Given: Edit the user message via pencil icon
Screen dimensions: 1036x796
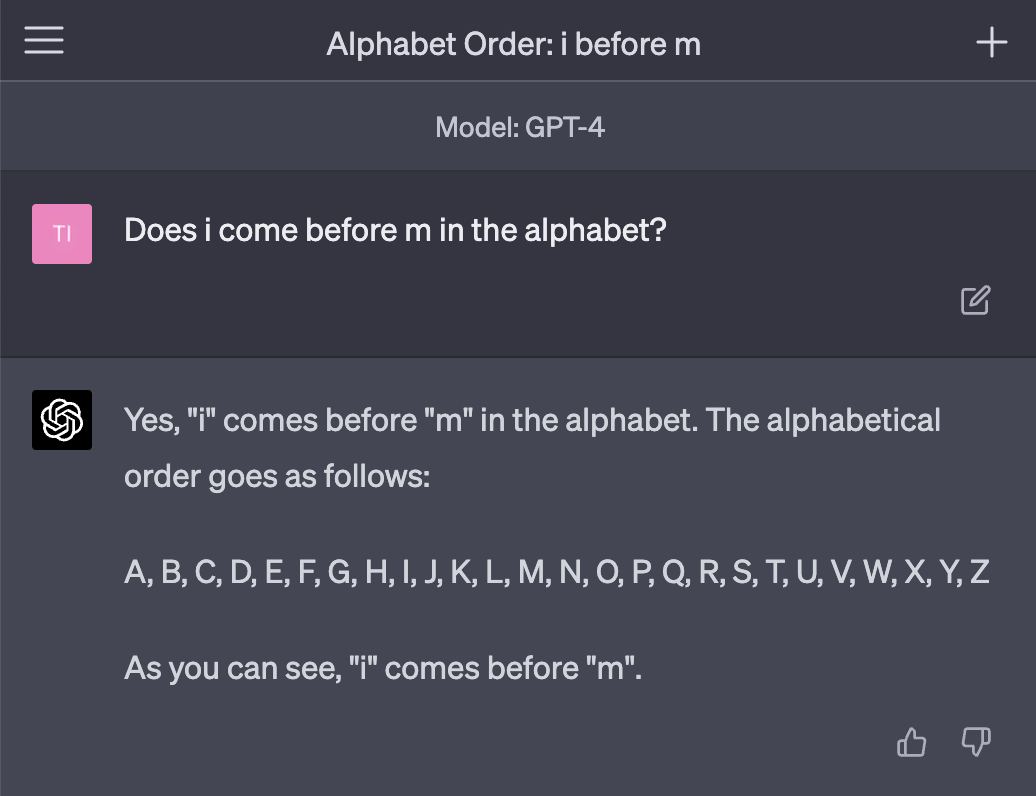Looking at the screenshot, I should point(975,300).
